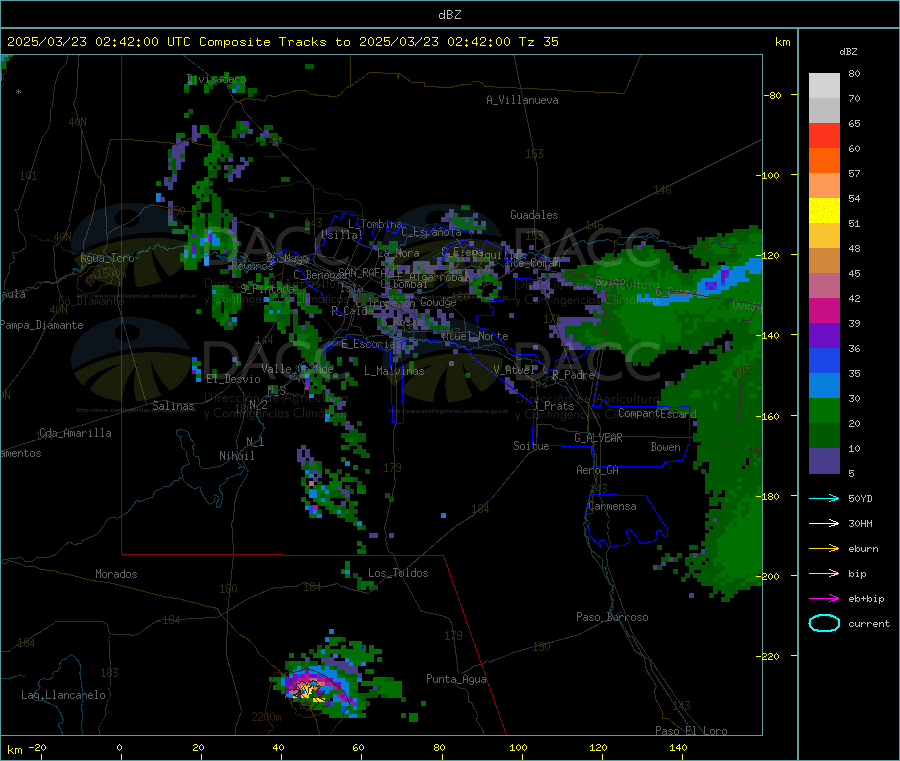Click the 'Atuel_Norte' map label

[x=475, y=336]
